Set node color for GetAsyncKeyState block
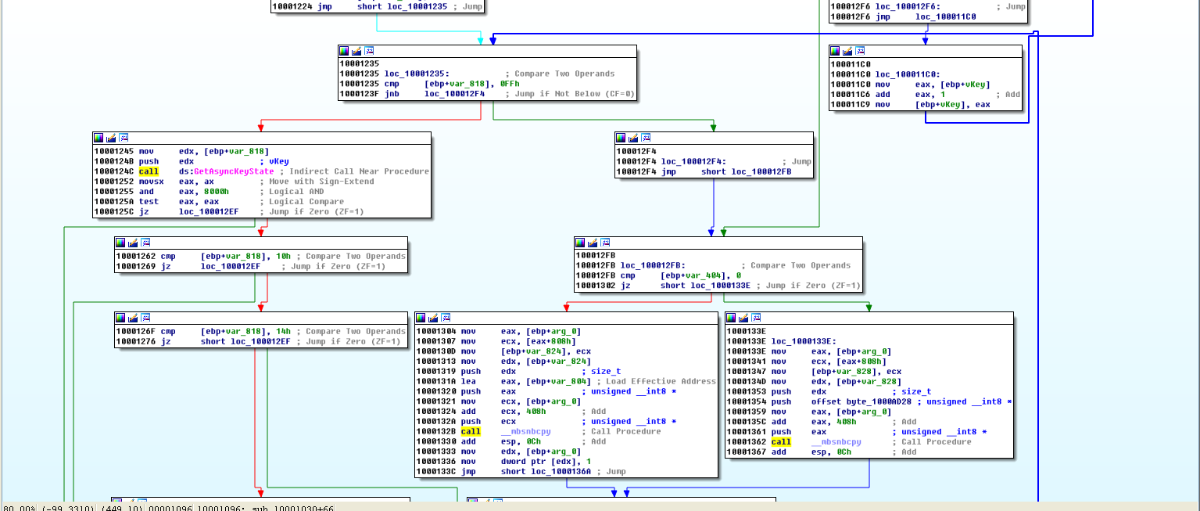The height and width of the screenshot is (511, 1200). (x=98, y=138)
